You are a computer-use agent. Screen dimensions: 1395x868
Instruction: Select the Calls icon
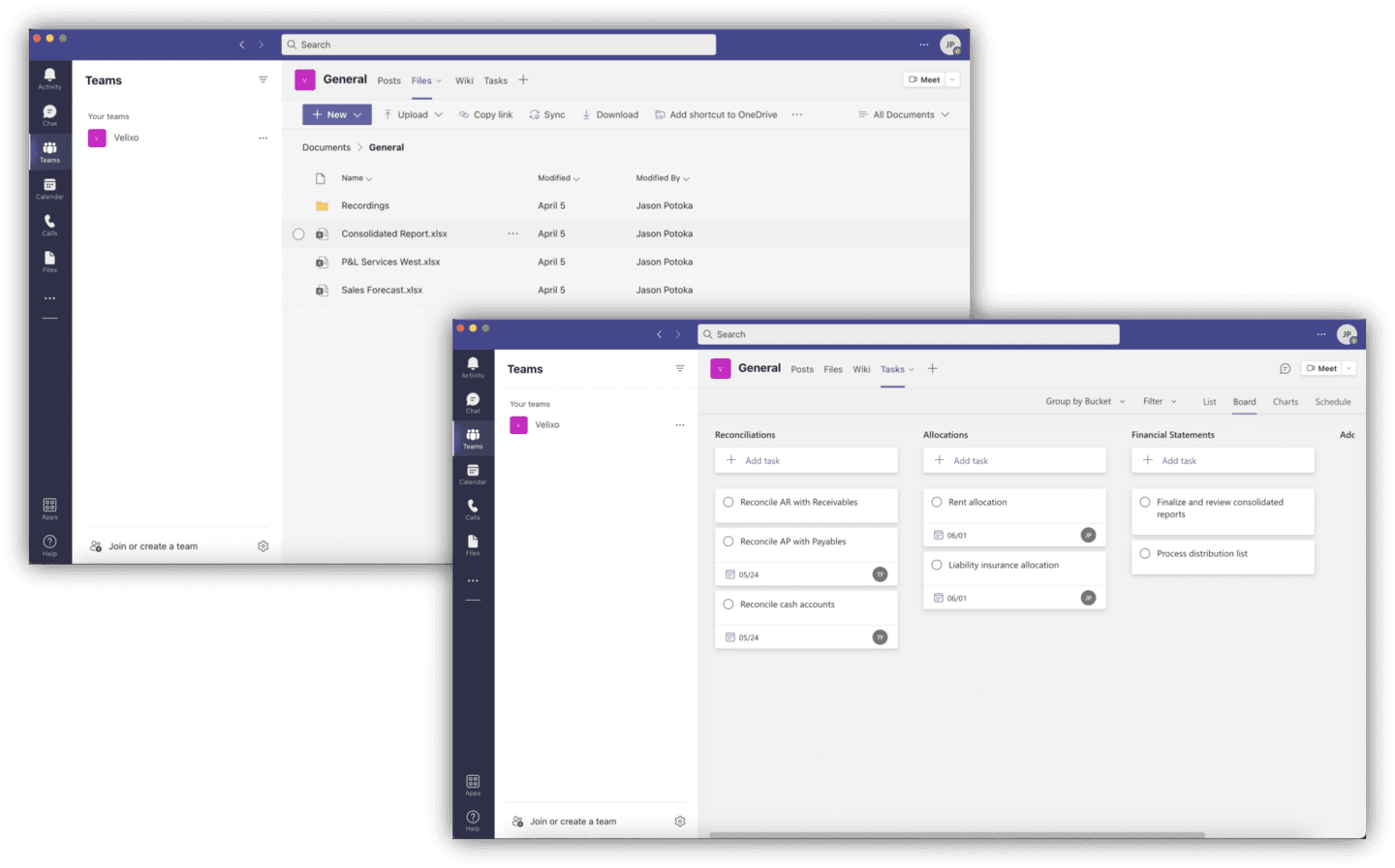pyautogui.click(x=473, y=511)
